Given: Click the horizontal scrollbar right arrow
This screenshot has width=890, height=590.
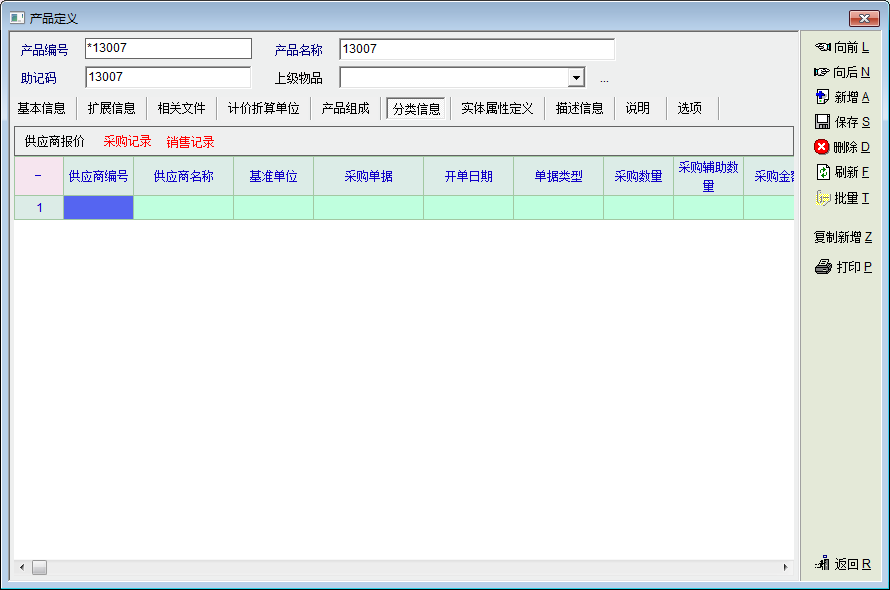Looking at the screenshot, I should point(786,568).
